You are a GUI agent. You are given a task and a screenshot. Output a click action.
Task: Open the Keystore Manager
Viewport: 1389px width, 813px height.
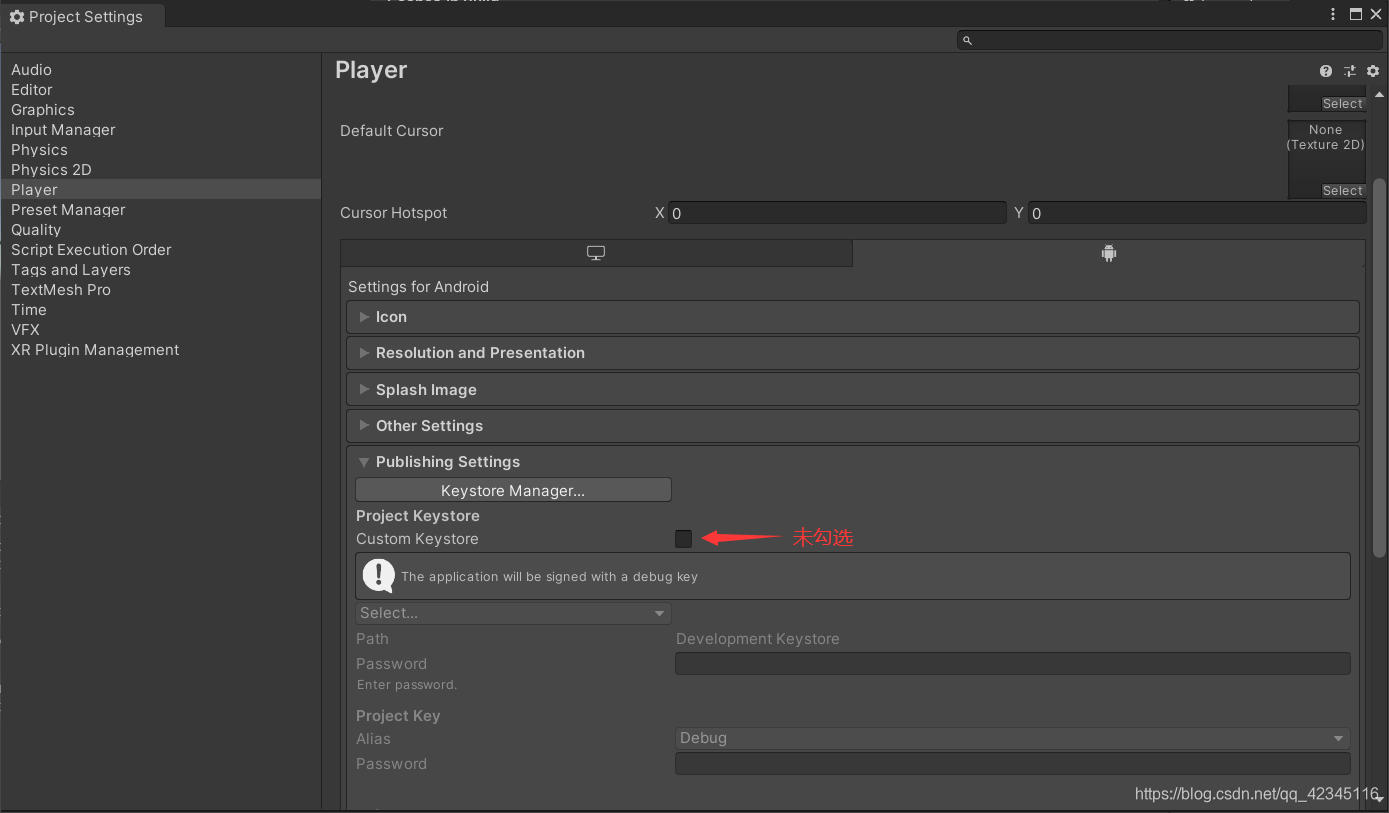tap(512, 489)
